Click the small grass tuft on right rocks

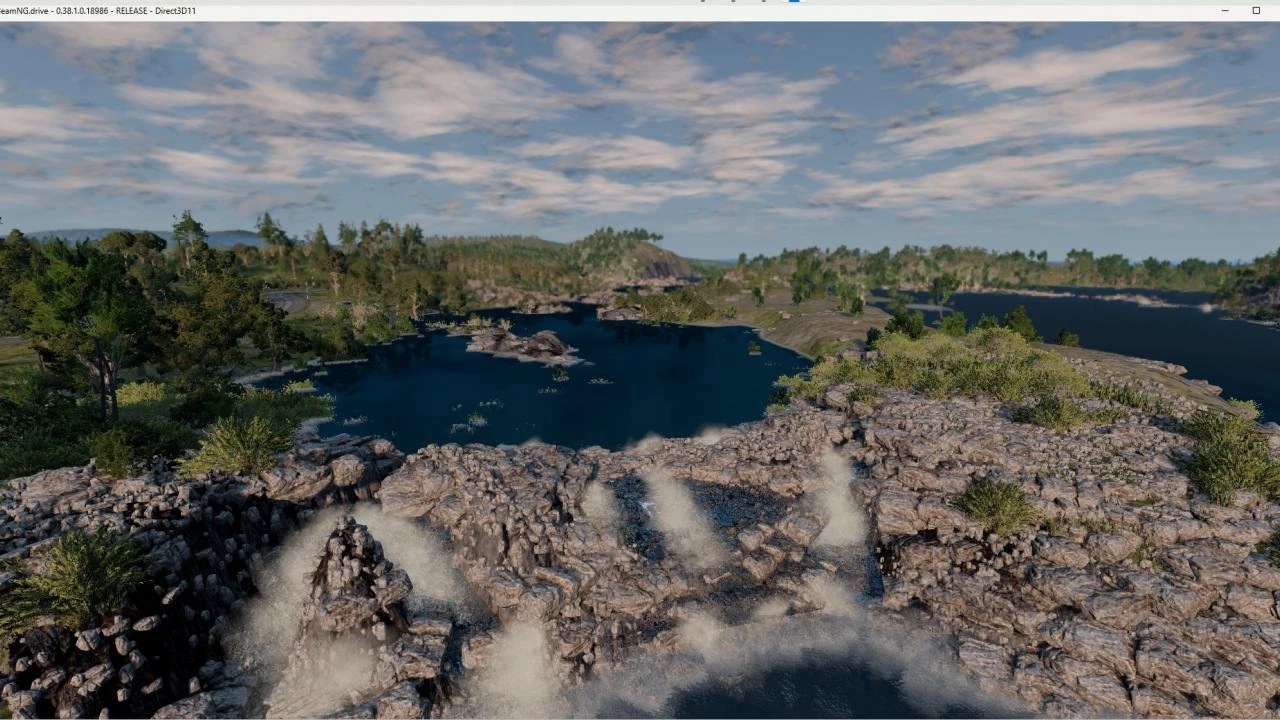pyautogui.click(x=996, y=505)
